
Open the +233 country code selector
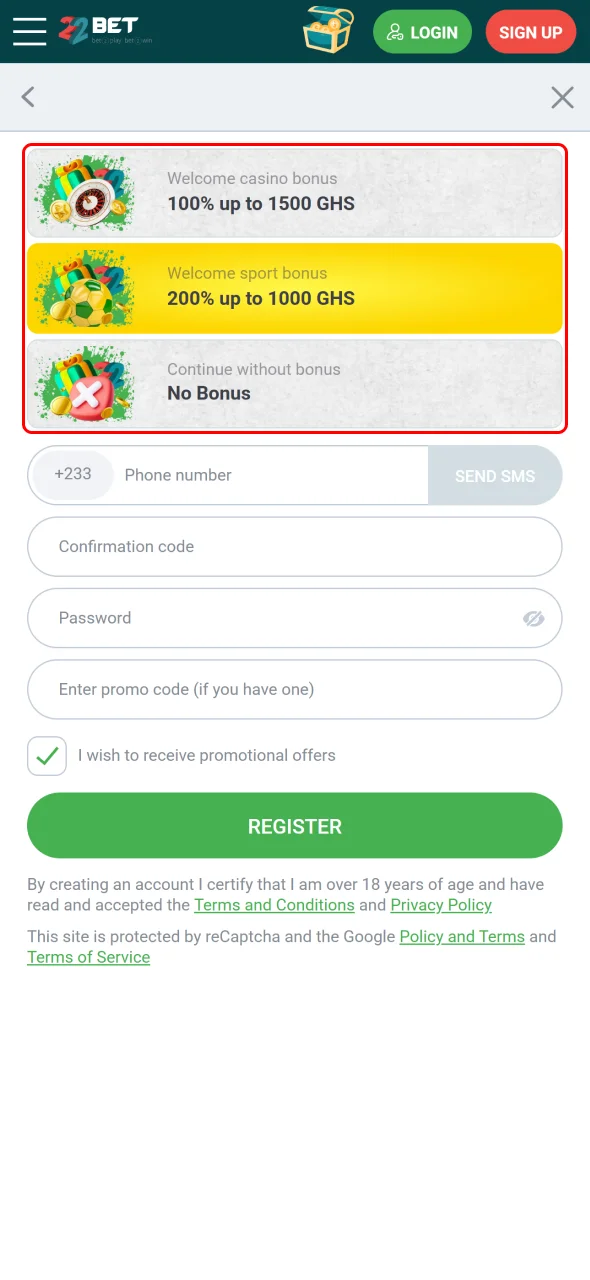pyautogui.click(x=71, y=475)
